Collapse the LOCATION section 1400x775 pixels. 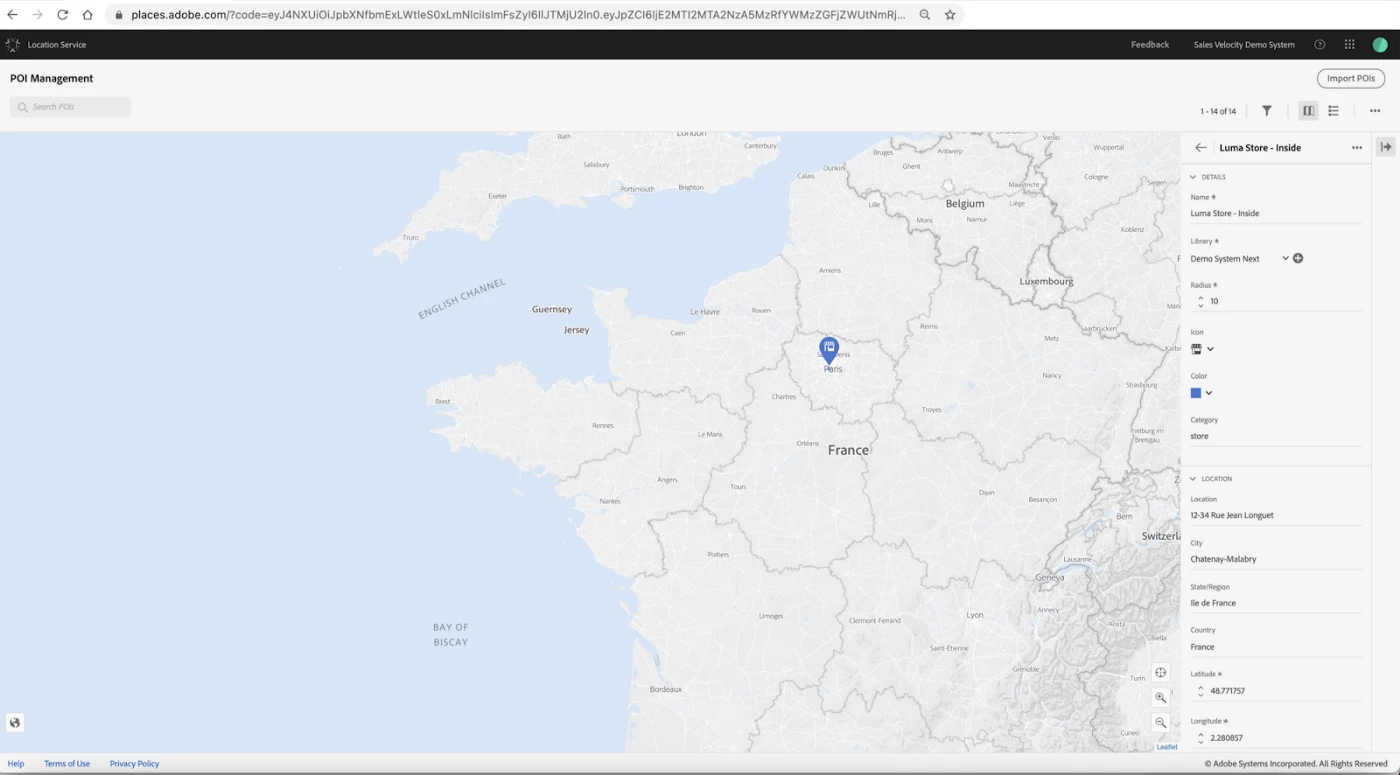coord(1193,479)
